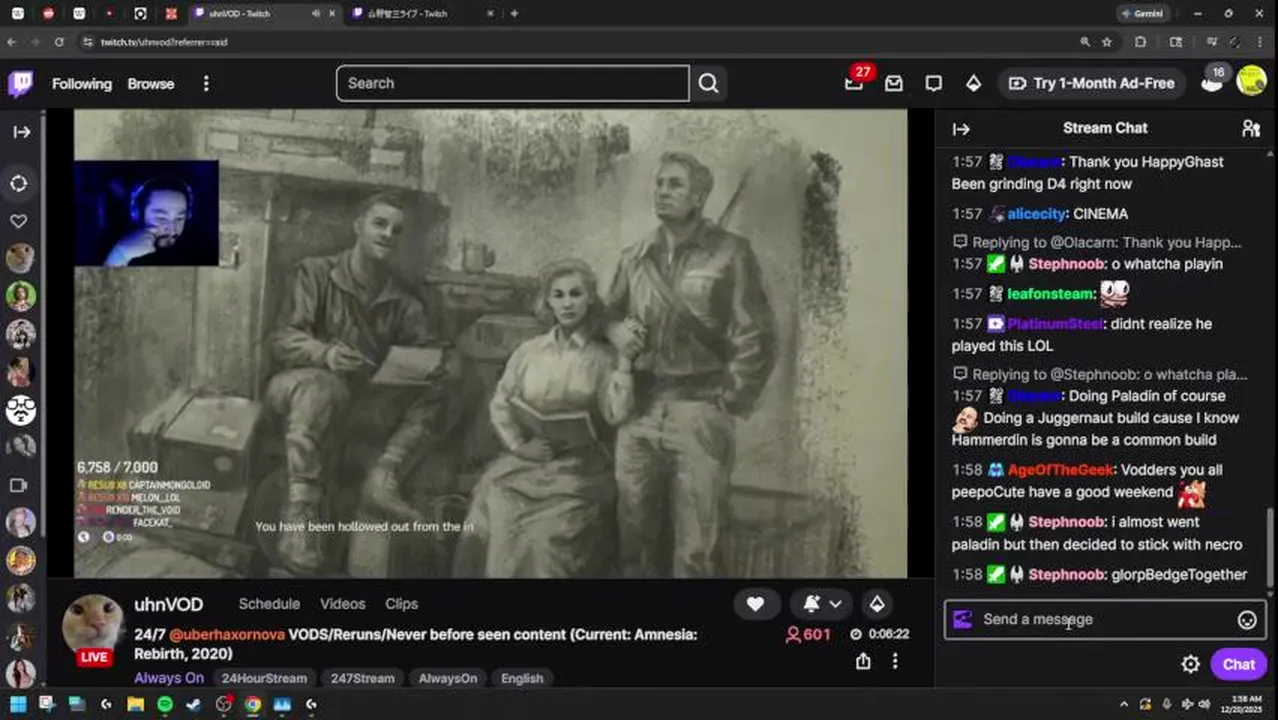
Task: Mute uhnVOD tab audio speaker icon
Action: [316, 14]
